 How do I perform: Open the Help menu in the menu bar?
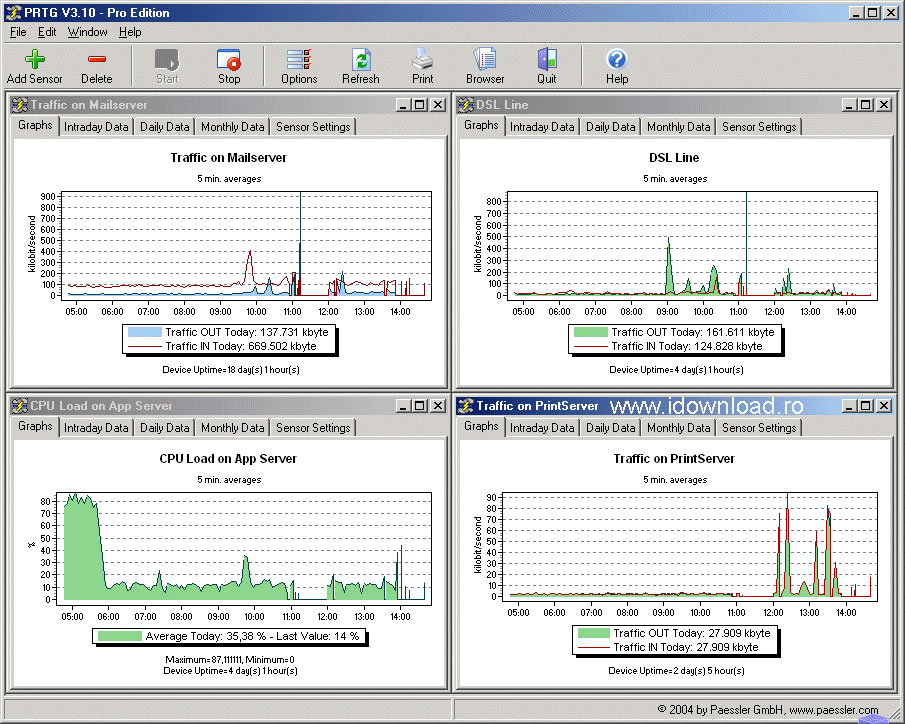coord(130,32)
